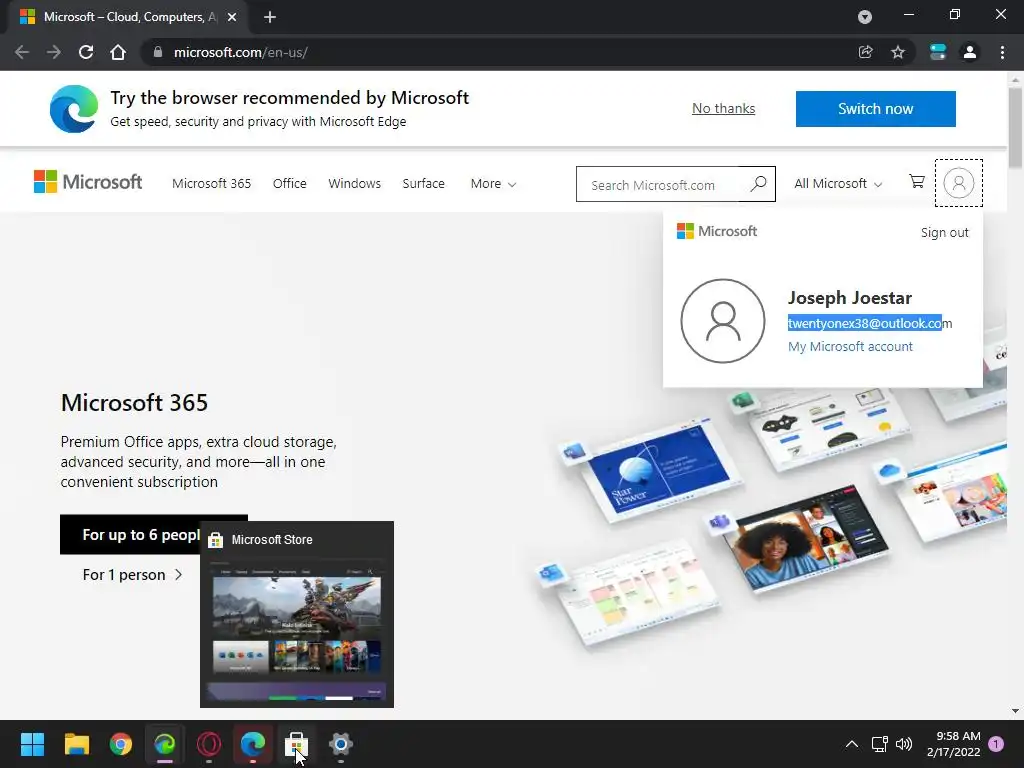Click large profile picture in account panel
Viewport: 1024px width, 768px height.
click(x=722, y=321)
